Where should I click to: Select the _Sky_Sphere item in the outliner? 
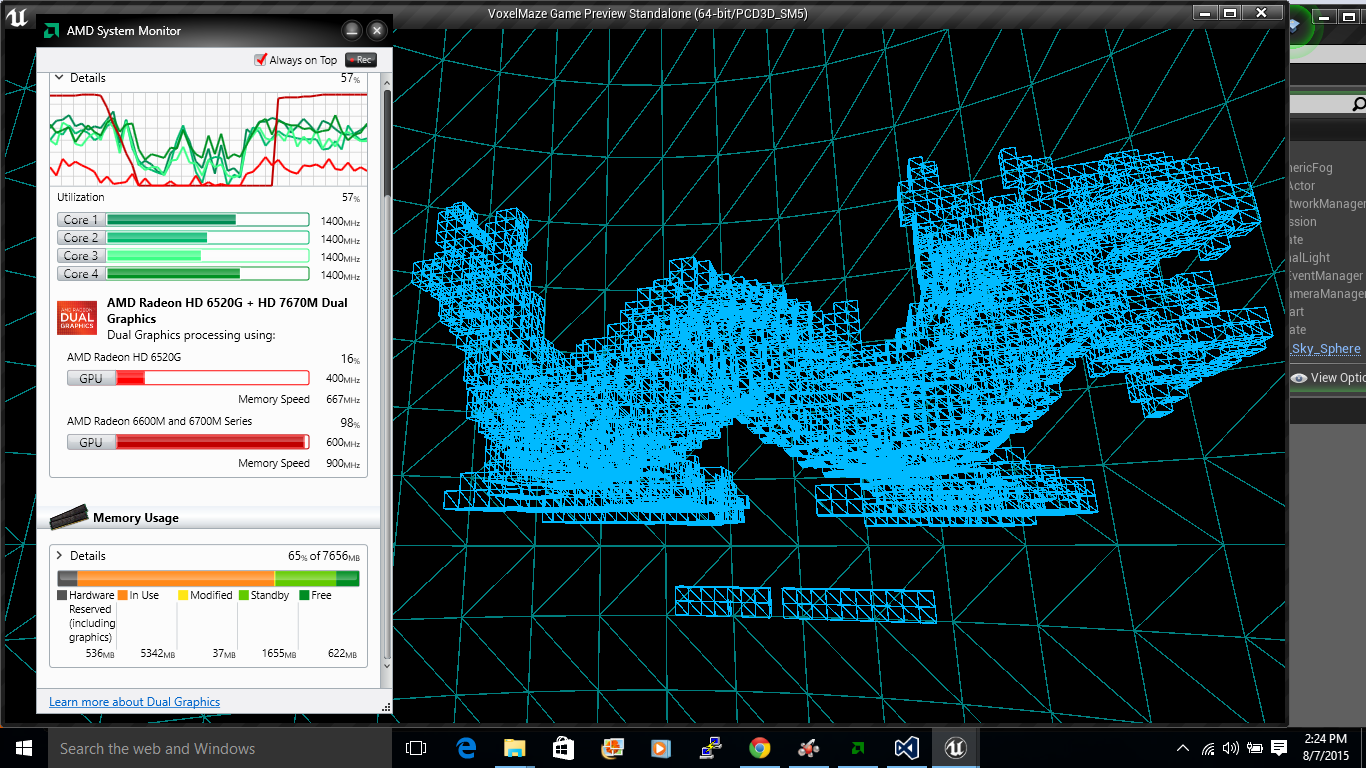(x=1325, y=348)
